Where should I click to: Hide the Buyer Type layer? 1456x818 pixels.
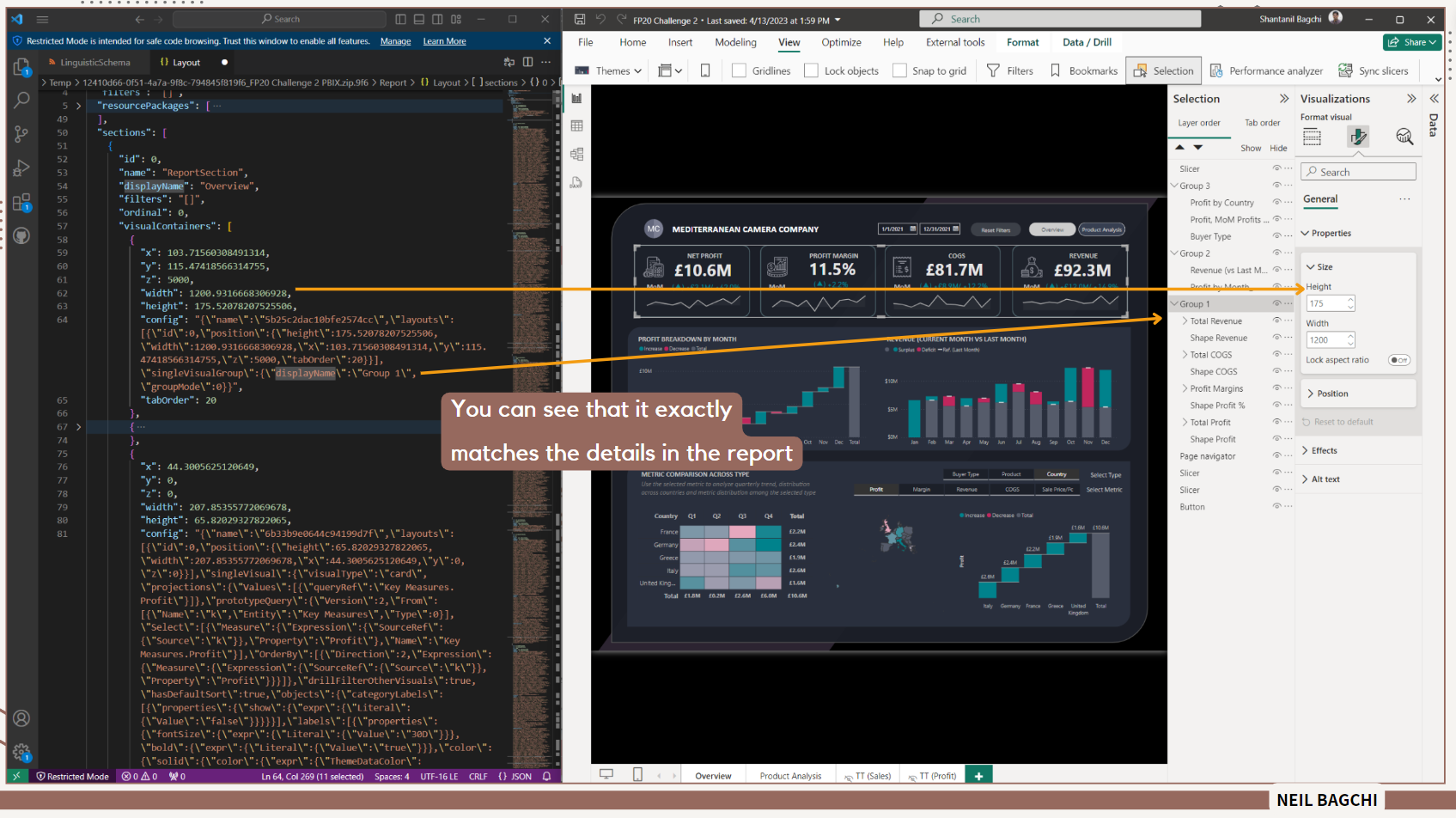pos(1276,236)
